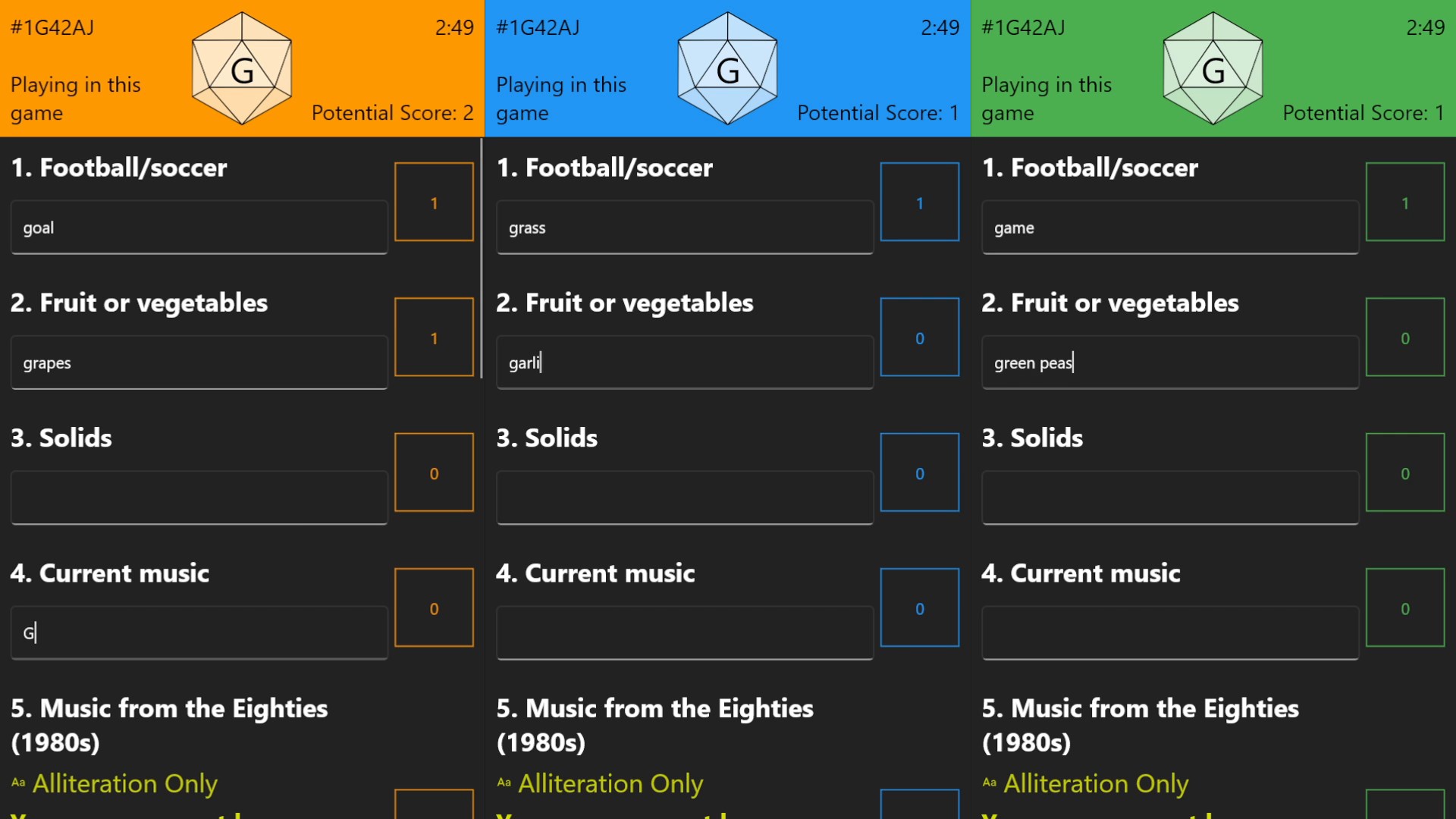Click the orange Solids answer field
Viewport: 1456px width, 819px height.
[199, 497]
